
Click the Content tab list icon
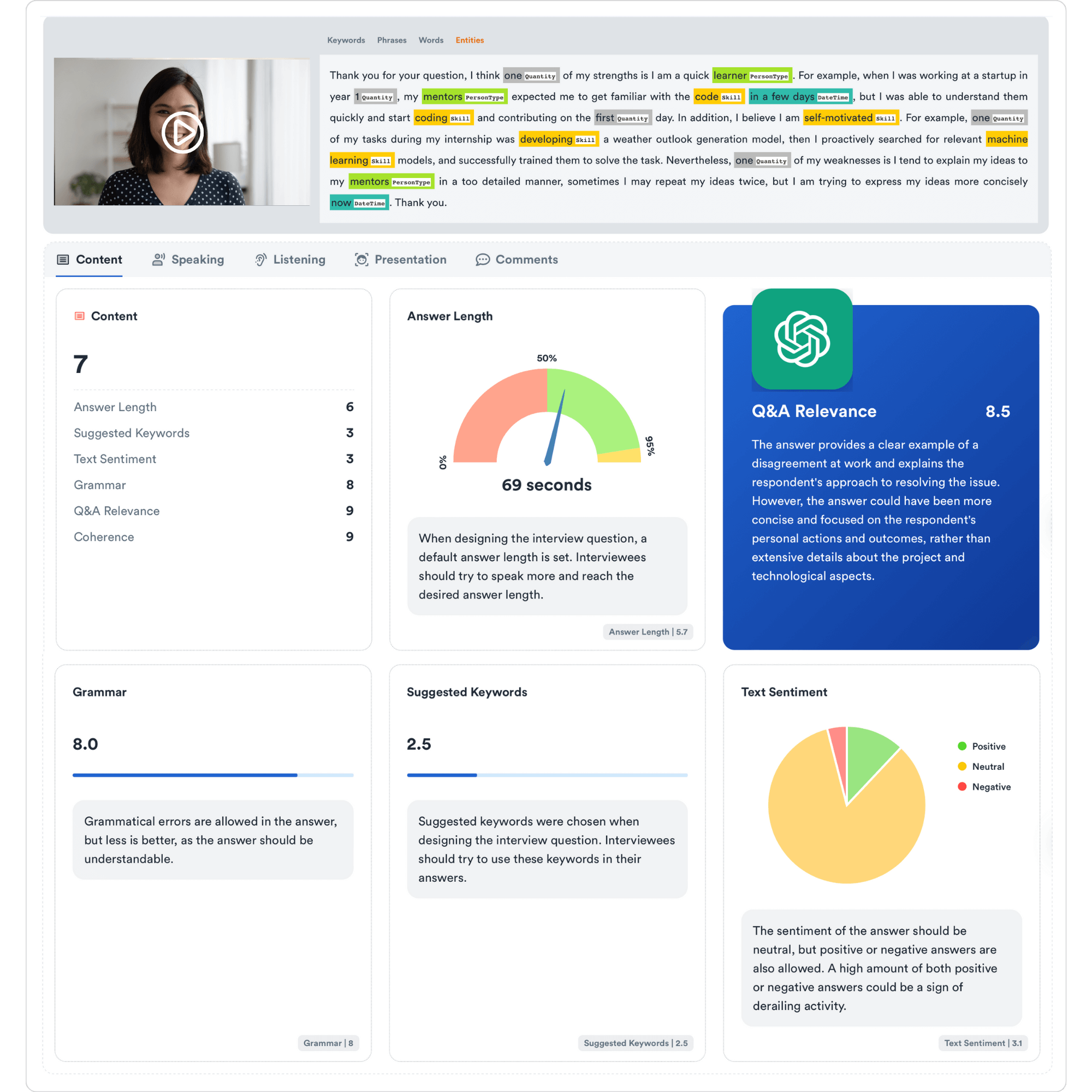[x=63, y=259]
